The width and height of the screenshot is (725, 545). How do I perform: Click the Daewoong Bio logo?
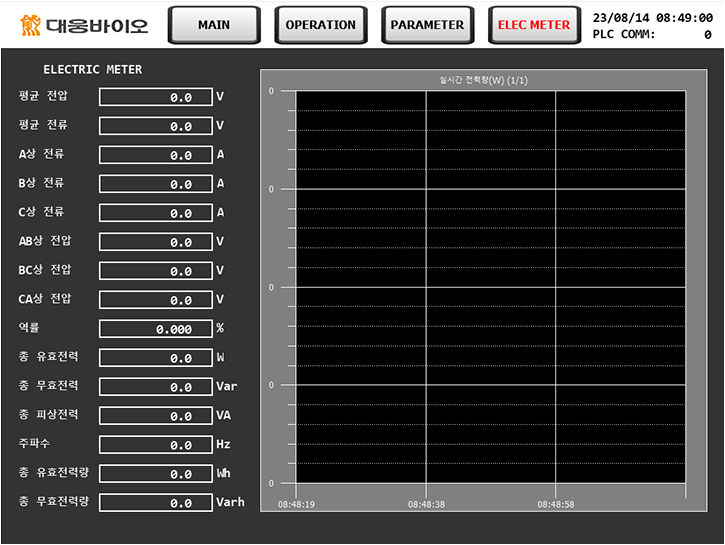[84, 25]
